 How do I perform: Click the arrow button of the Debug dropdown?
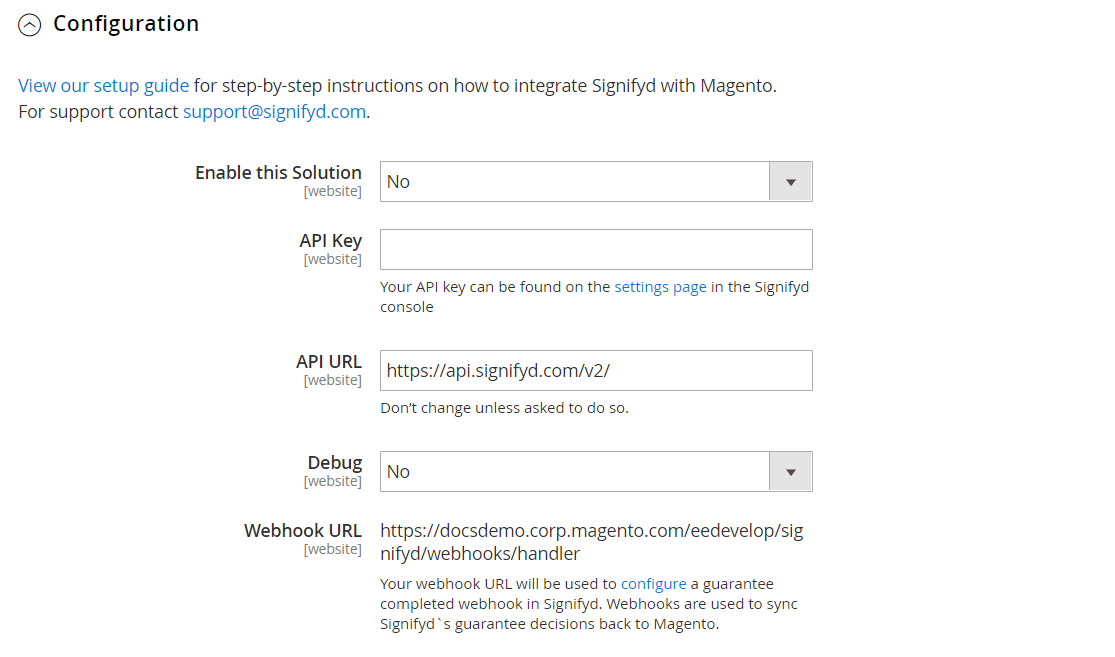[x=790, y=471]
